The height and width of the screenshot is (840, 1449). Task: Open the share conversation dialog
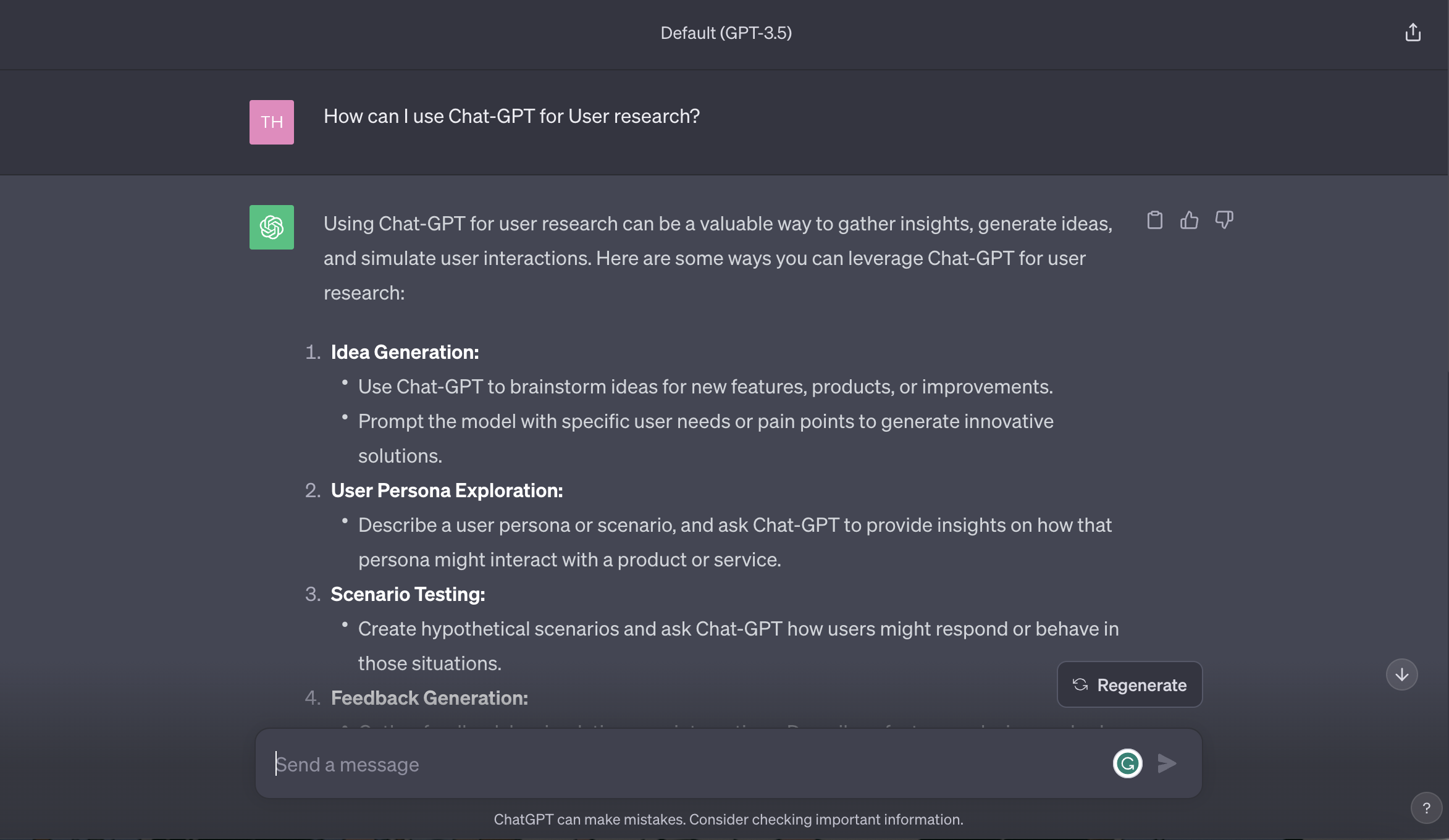1413,32
